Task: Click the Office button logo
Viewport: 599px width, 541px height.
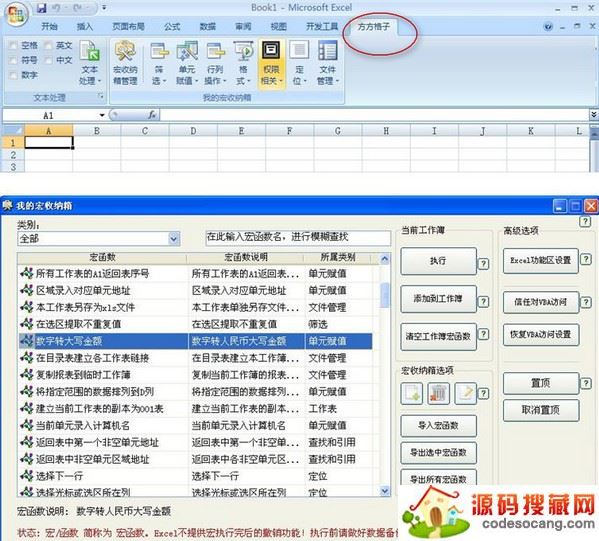Action: click(16, 14)
